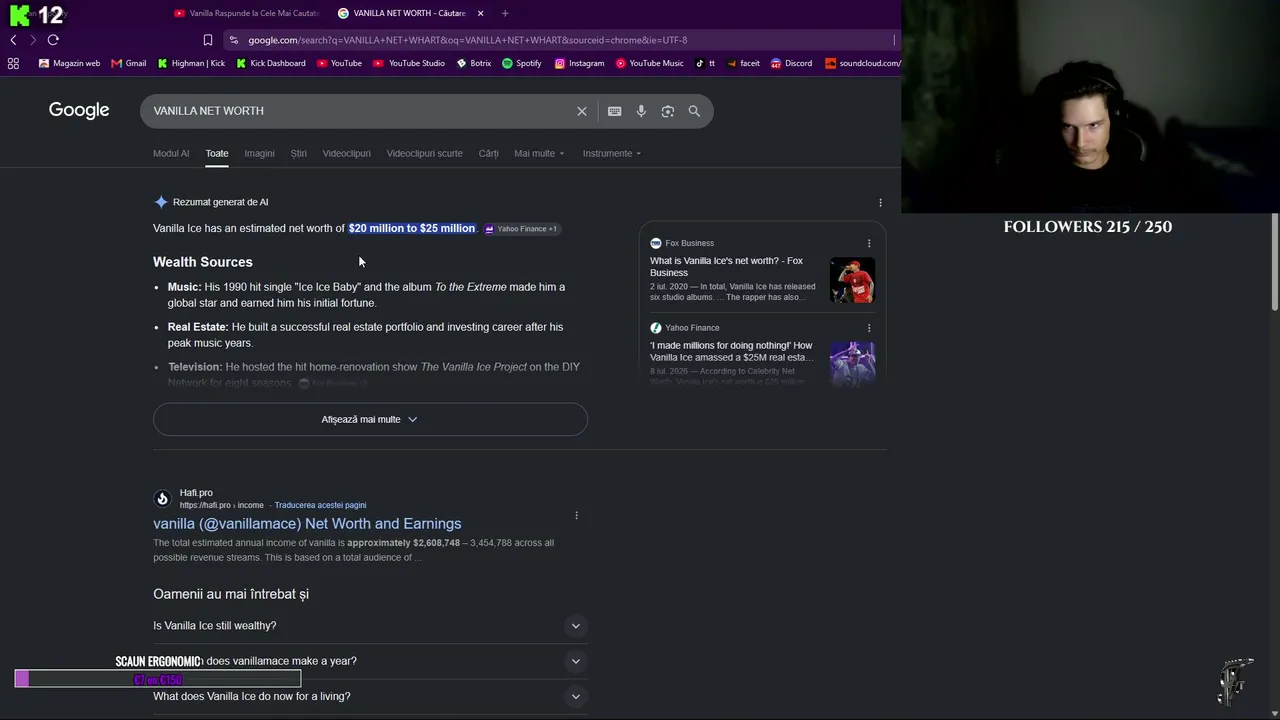
Task: Open the Discord bookmark
Action: pyautogui.click(x=791, y=63)
